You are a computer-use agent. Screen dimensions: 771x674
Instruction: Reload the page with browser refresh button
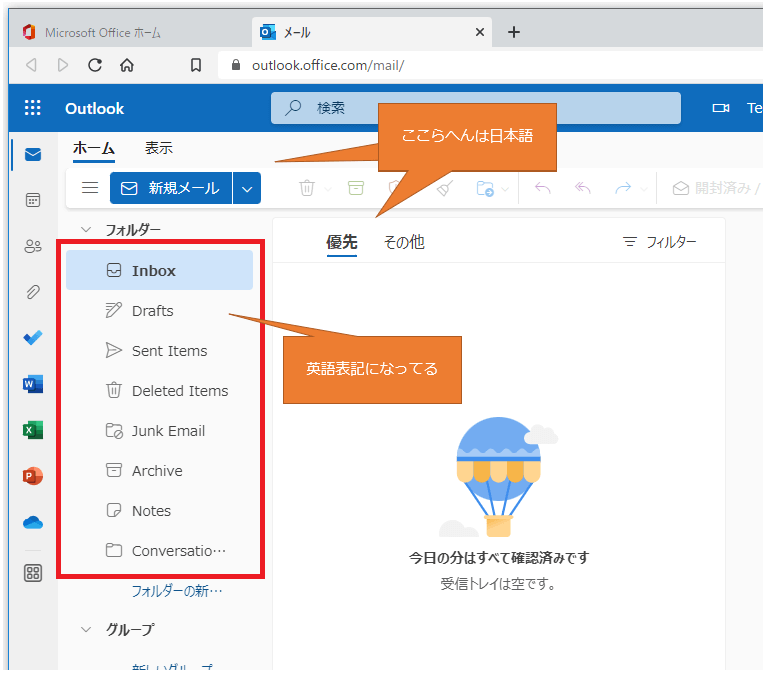pos(95,65)
